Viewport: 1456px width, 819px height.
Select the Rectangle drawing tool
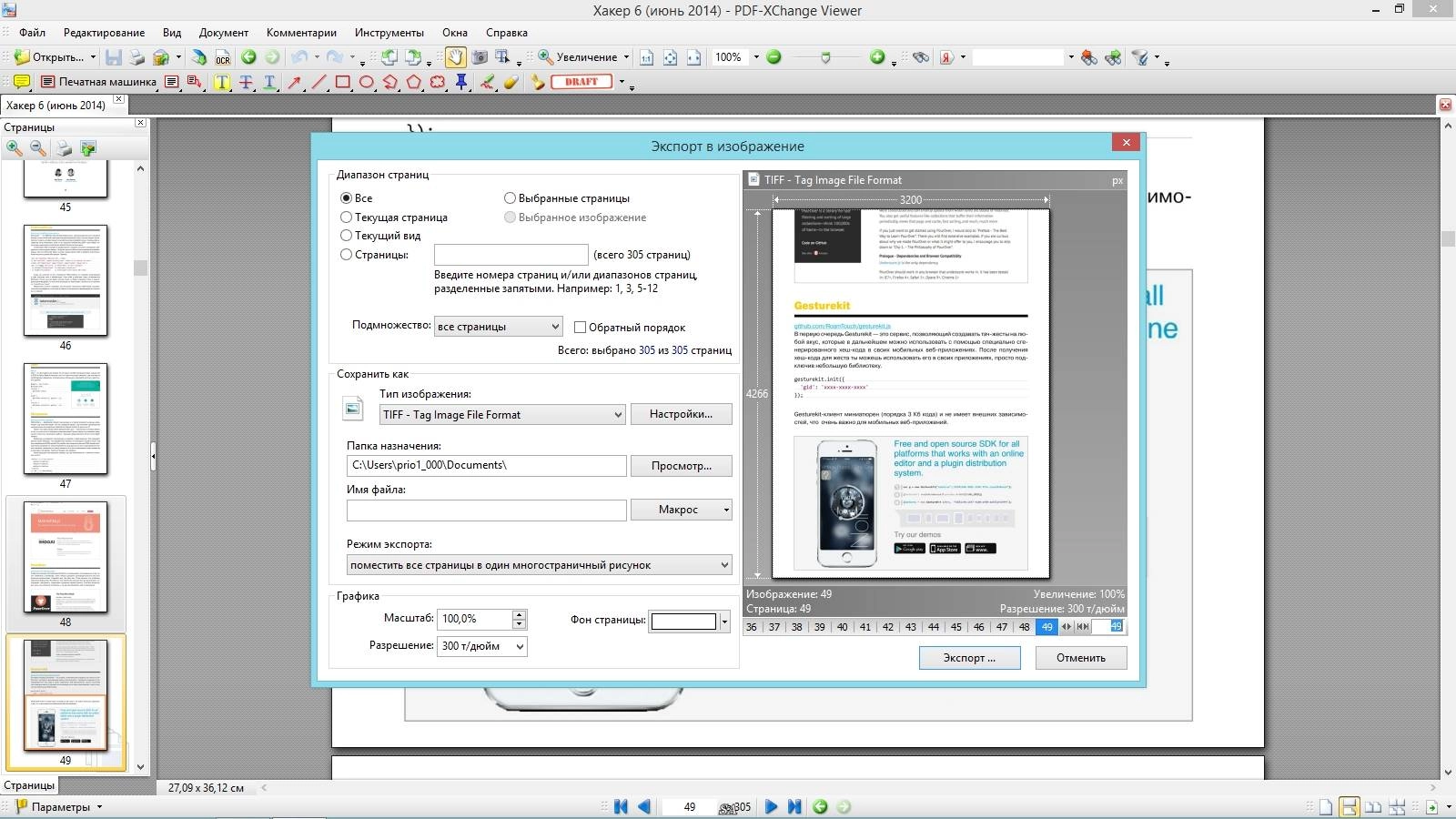[x=343, y=82]
